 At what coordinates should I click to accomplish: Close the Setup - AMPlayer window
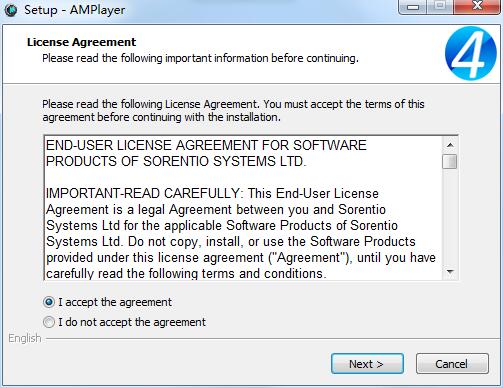pyautogui.click(x=477, y=7)
